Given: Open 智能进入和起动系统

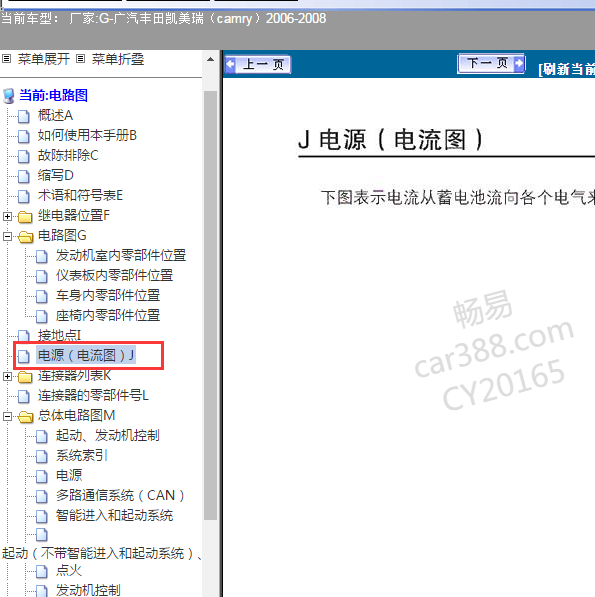Looking at the screenshot, I should click(114, 515).
